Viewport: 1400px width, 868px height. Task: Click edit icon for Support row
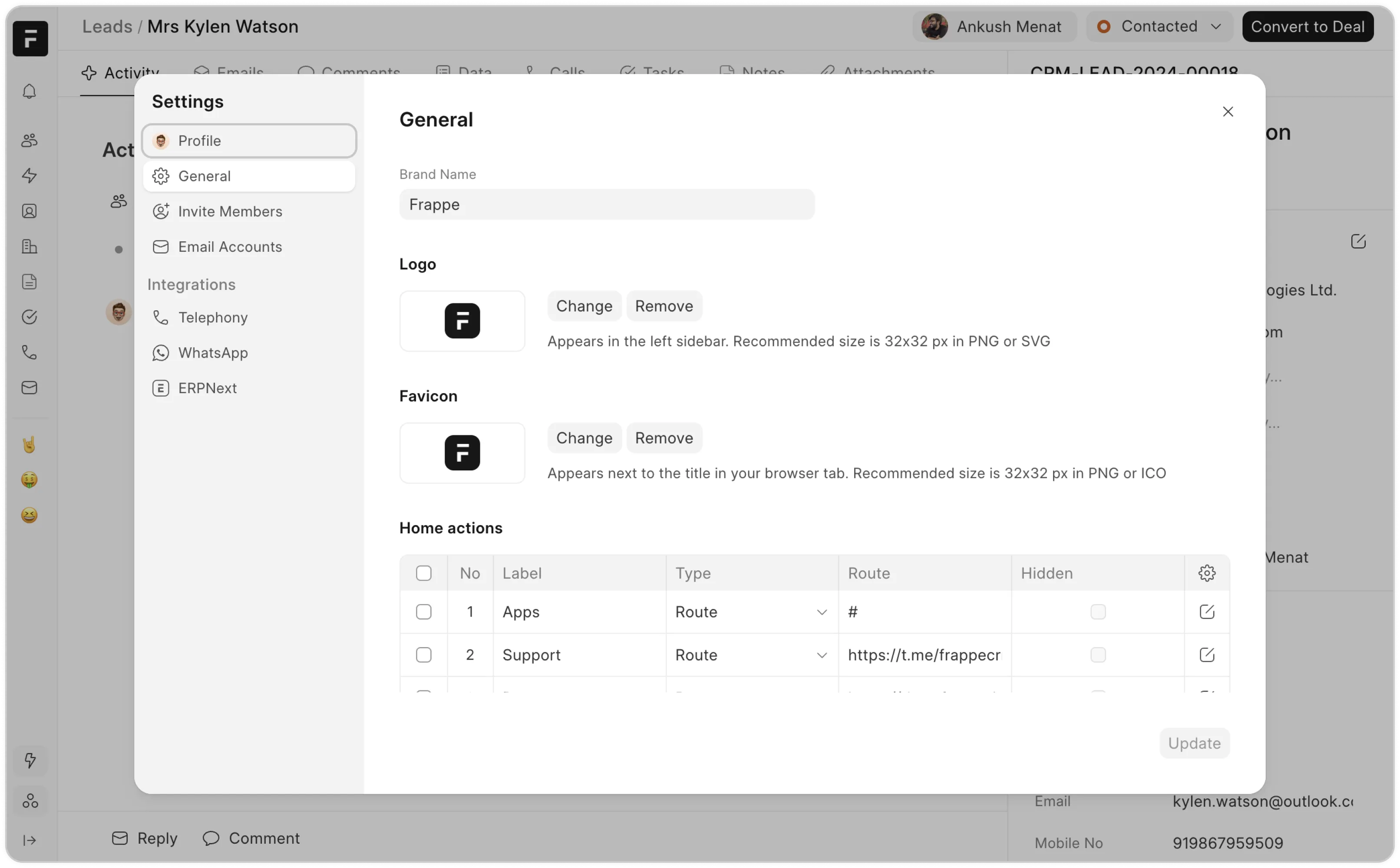[x=1206, y=654]
